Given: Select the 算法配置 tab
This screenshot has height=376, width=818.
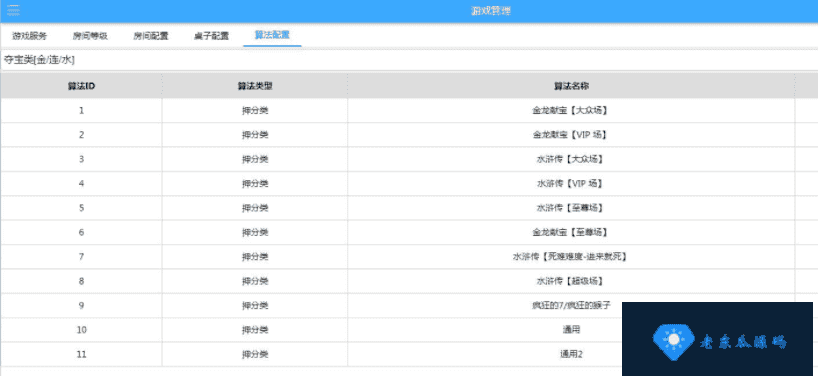Looking at the screenshot, I should coord(272,35).
